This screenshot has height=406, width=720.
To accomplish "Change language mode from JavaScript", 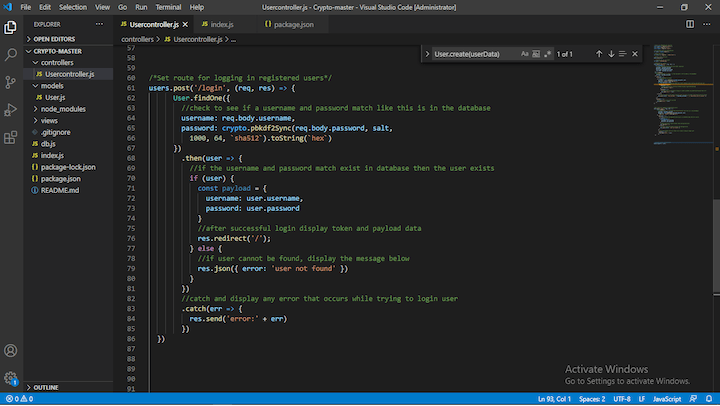I will click(667, 399).
